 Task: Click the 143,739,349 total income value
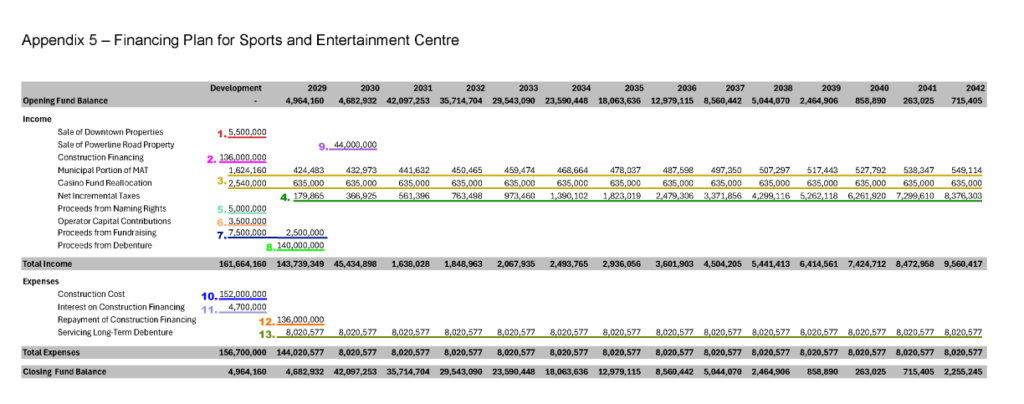pyautogui.click(x=301, y=264)
